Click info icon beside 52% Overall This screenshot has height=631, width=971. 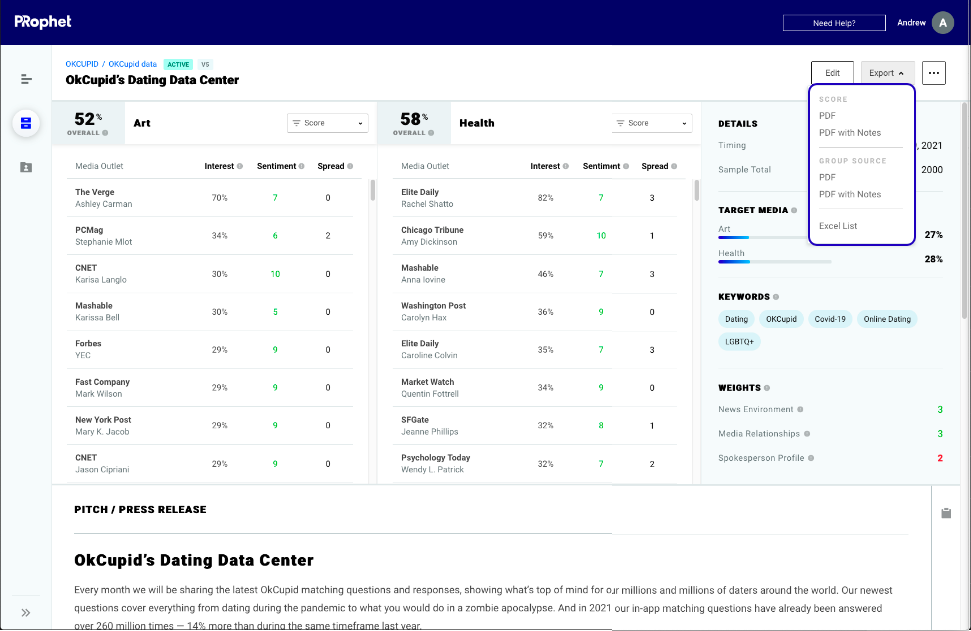(105, 133)
